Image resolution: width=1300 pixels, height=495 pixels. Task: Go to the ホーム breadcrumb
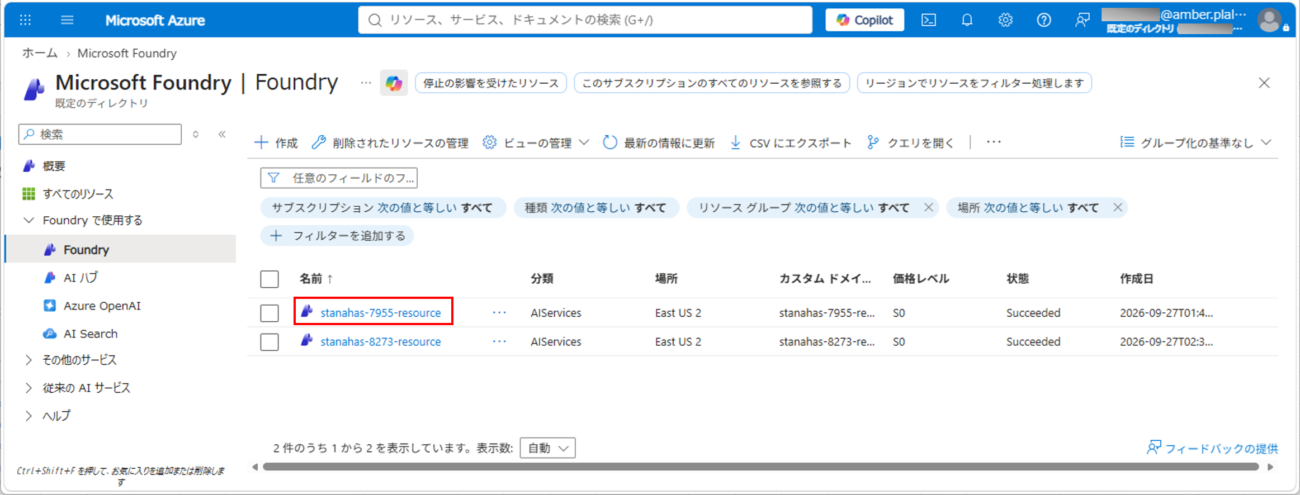pyautogui.click(x=40, y=53)
